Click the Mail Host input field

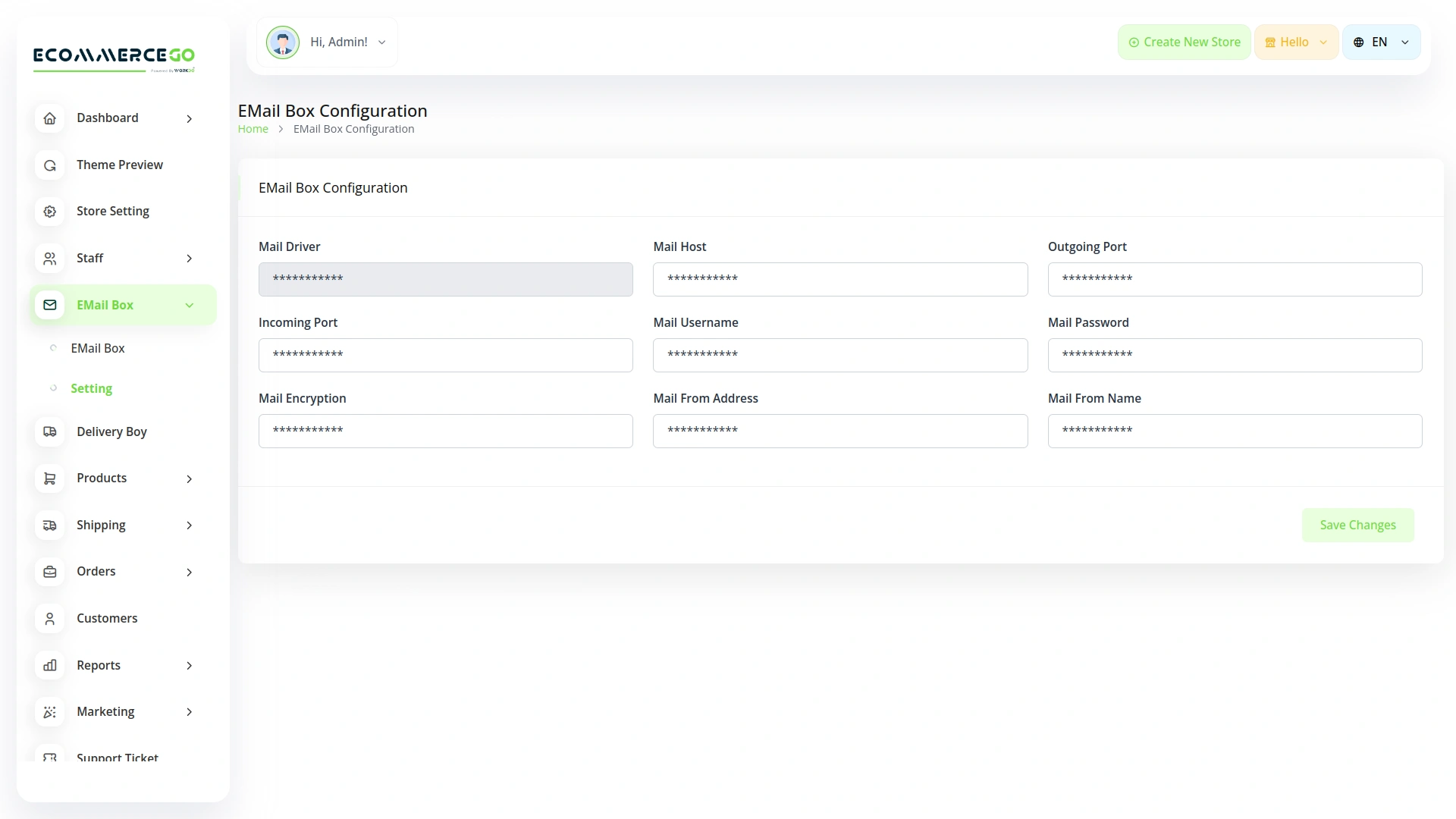coord(840,279)
